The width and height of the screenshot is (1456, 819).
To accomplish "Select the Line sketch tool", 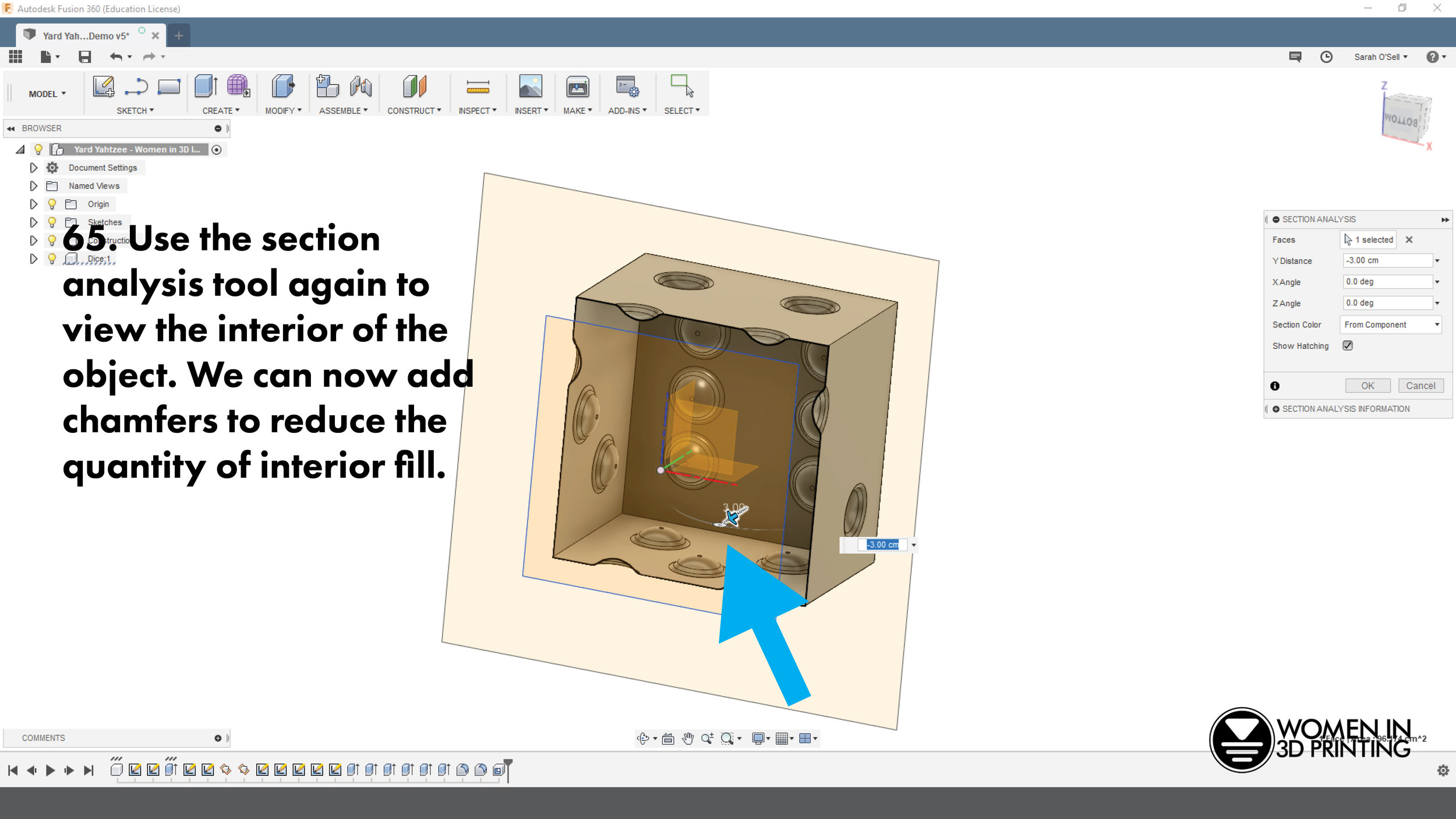I will point(136,86).
